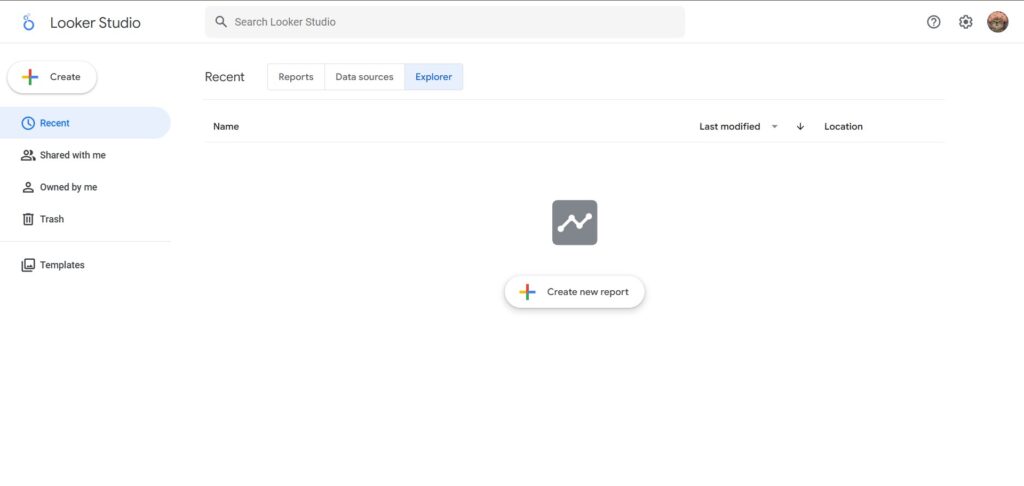Open Shared with me section
The image size is (1024, 486).
[x=85, y=155]
